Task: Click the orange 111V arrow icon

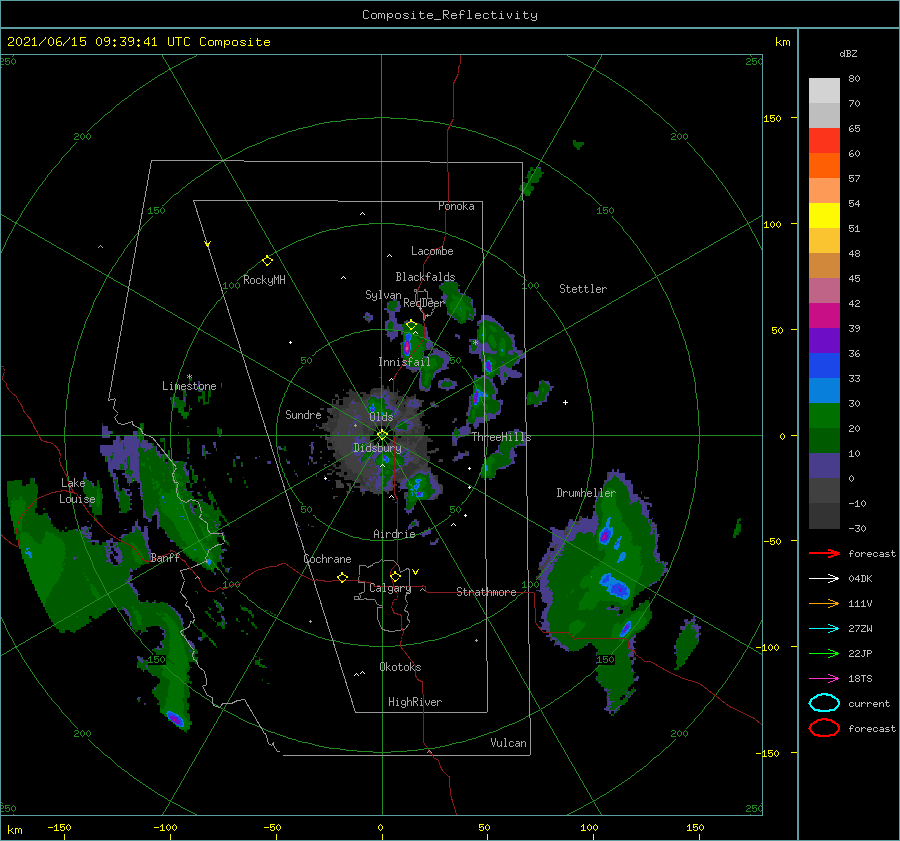Action: pos(824,603)
